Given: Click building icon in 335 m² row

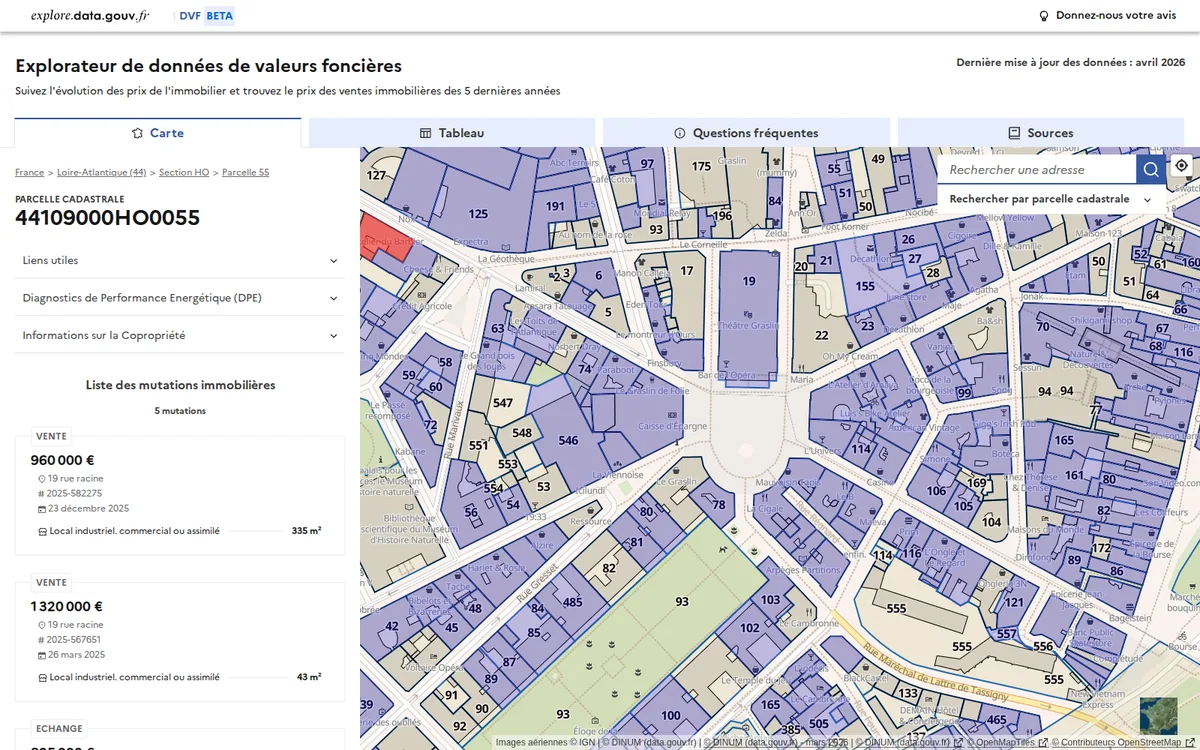Looking at the screenshot, I should point(42,531).
